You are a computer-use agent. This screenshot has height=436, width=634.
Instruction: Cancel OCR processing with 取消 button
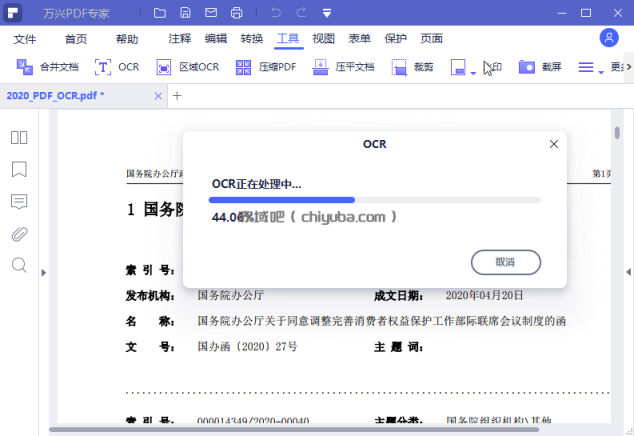pos(506,262)
